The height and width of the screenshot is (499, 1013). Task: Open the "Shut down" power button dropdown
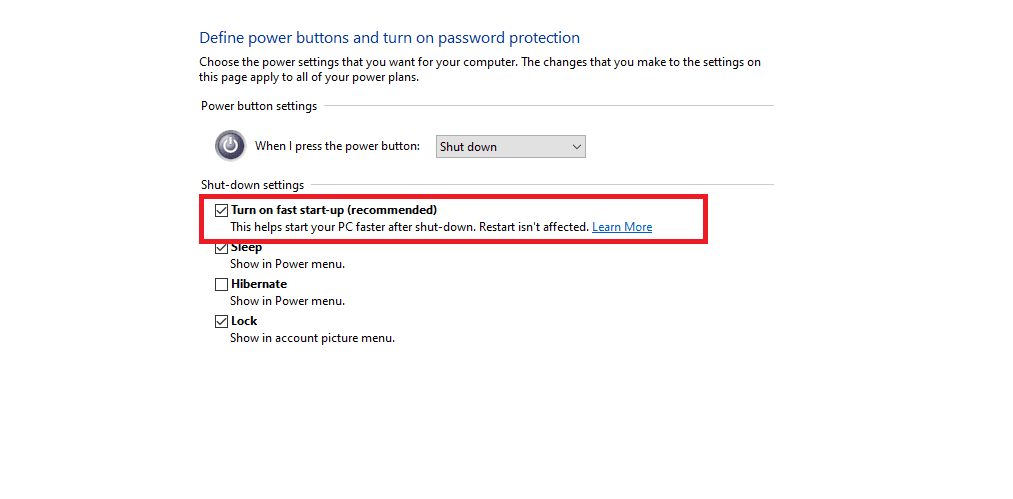(x=510, y=147)
